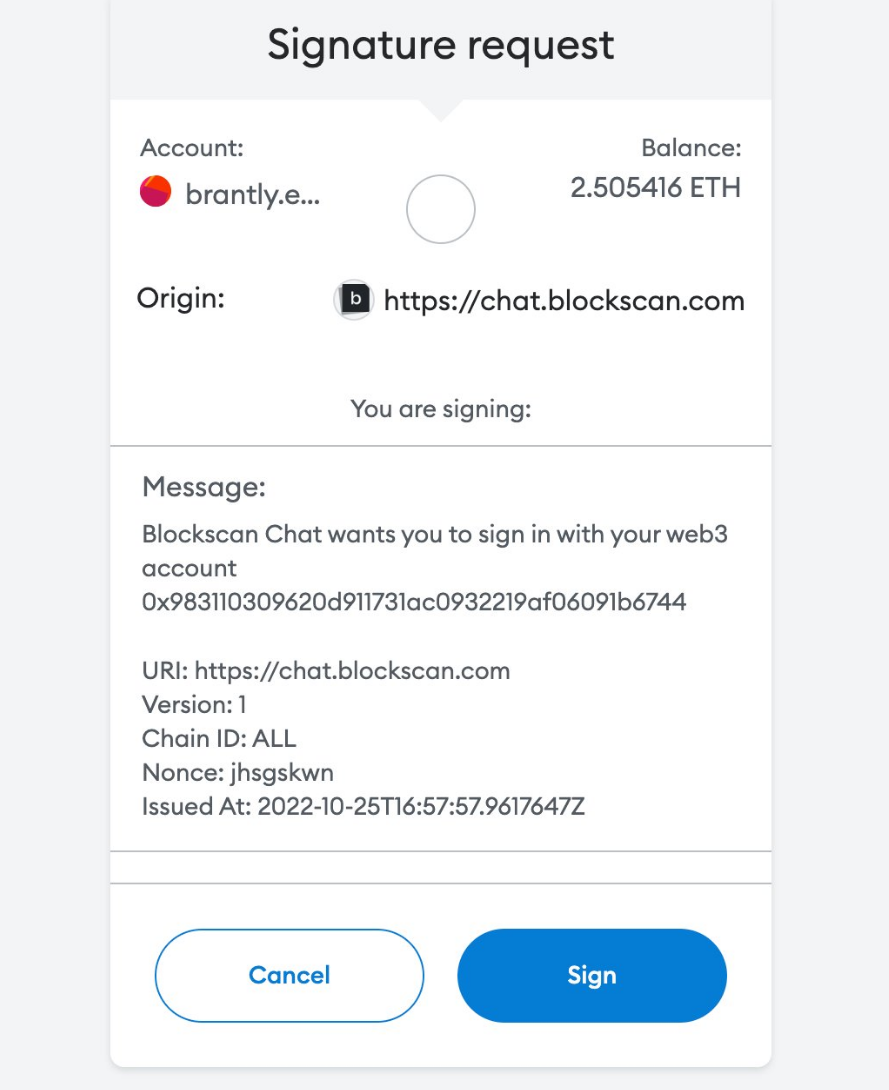Click the https://chat.blockscan.com origin URL
The image size is (889, 1090).
(x=564, y=300)
